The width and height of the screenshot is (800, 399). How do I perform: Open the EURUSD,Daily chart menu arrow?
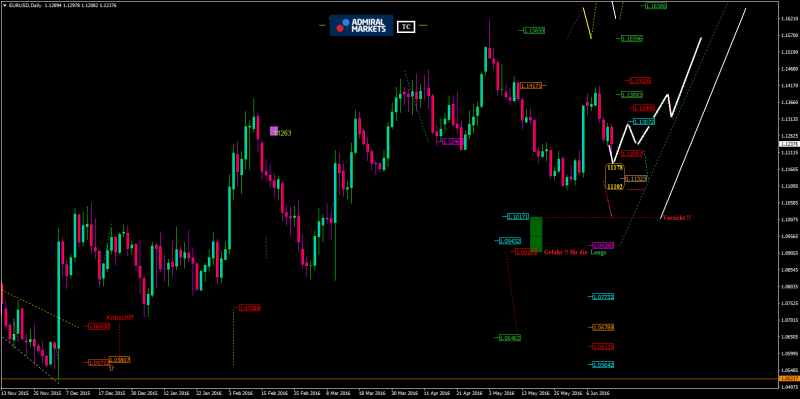point(5,5)
